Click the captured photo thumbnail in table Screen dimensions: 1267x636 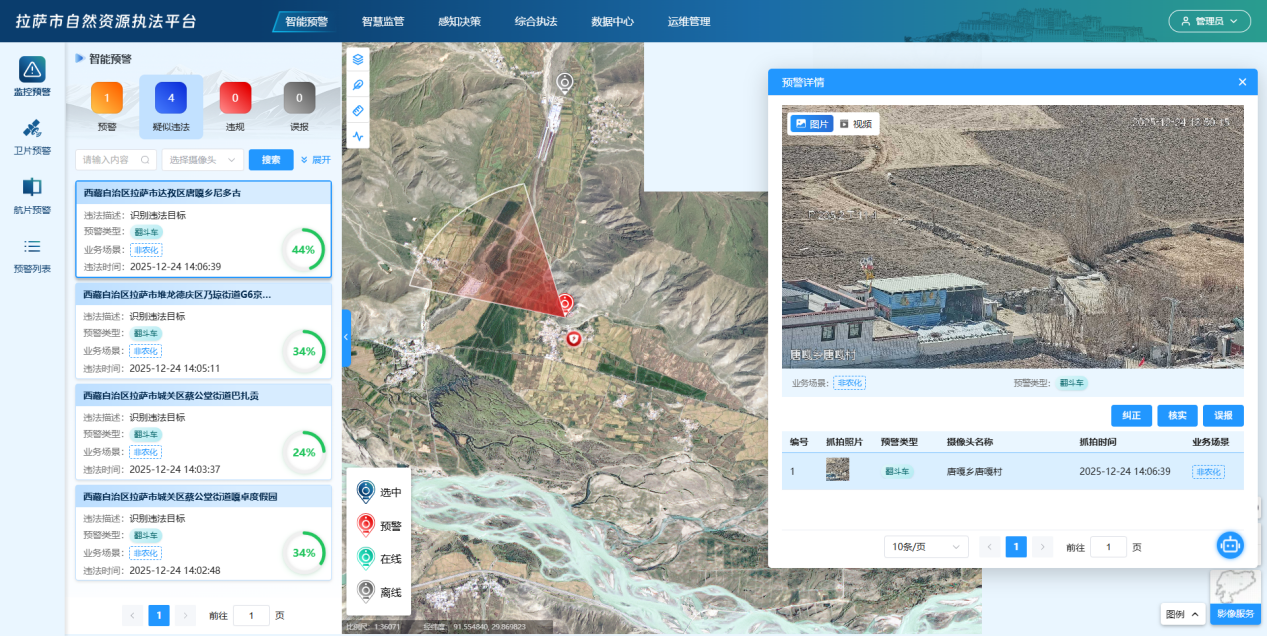coord(837,471)
